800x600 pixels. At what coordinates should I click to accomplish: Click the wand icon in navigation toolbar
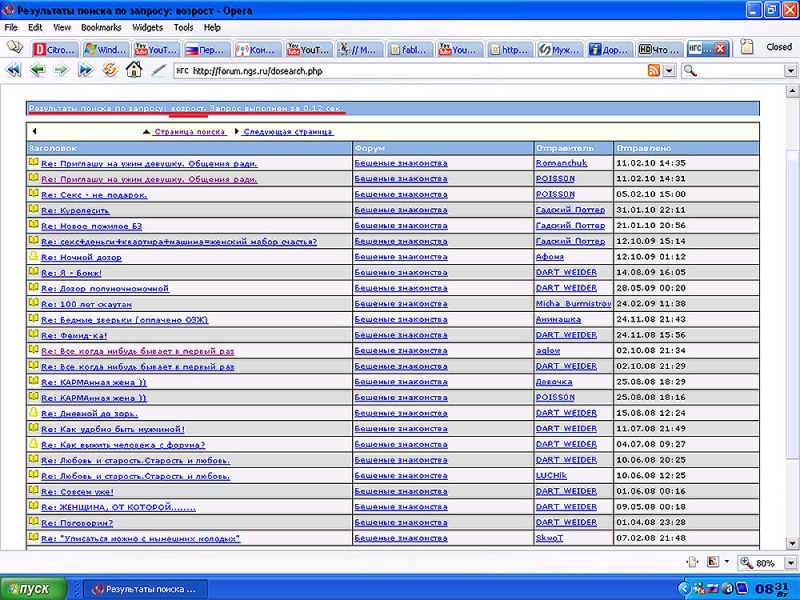(158, 70)
